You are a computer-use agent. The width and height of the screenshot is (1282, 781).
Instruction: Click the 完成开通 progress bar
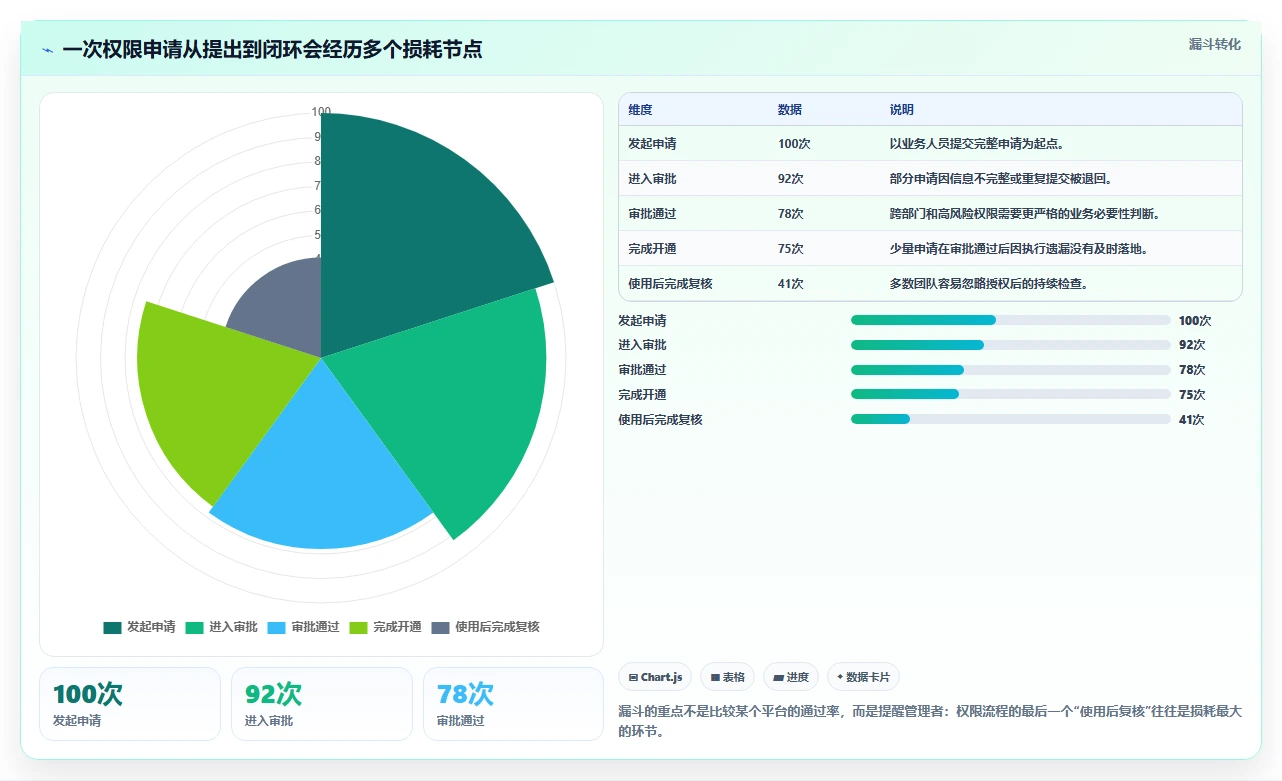pos(1010,395)
